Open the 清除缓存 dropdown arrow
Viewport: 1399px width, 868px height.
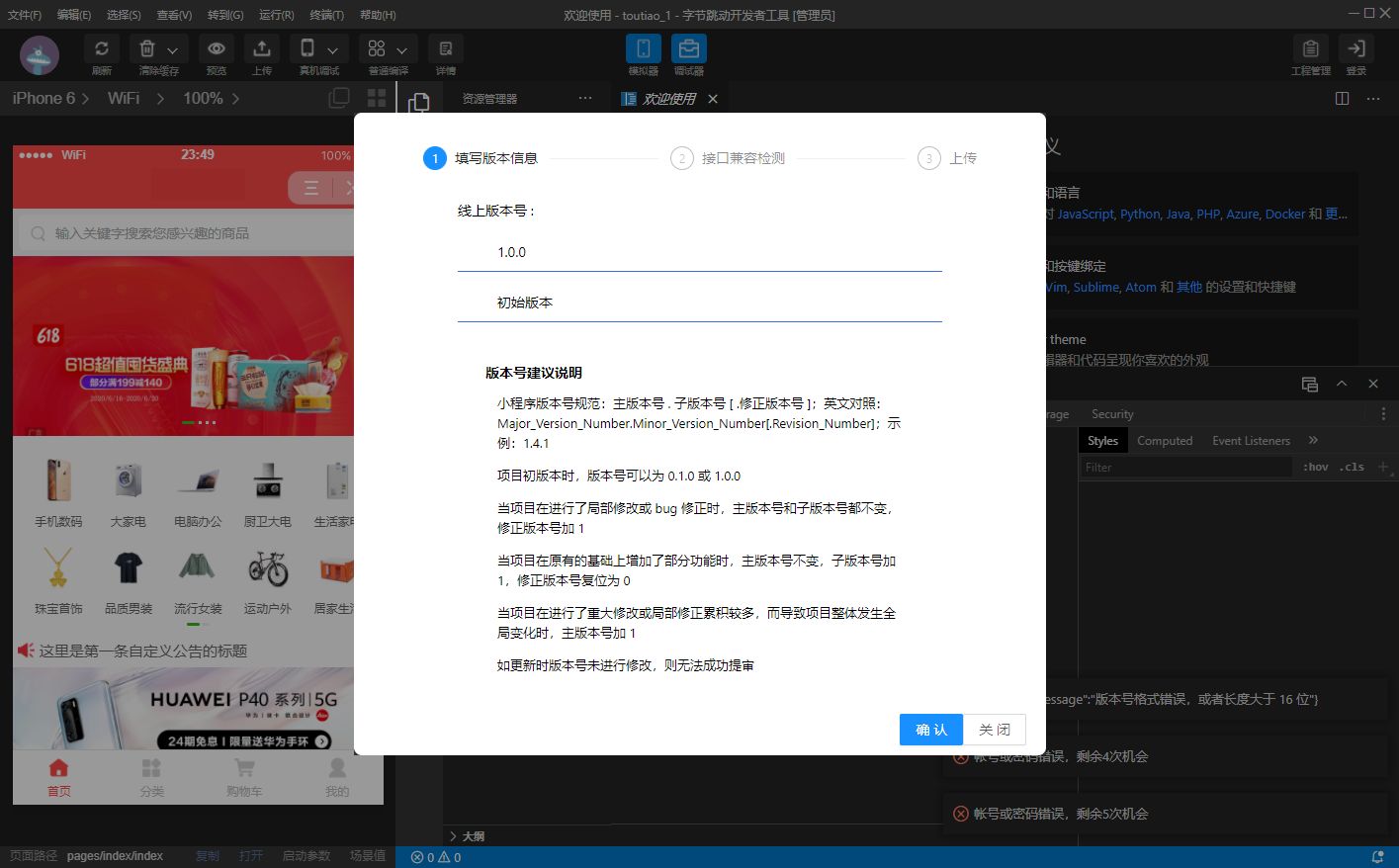point(172,49)
